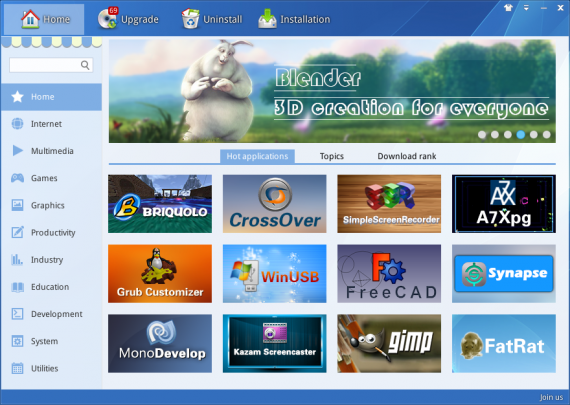Select the highlighted fourth banner dot
The height and width of the screenshot is (405, 570).
(x=521, y=135)
